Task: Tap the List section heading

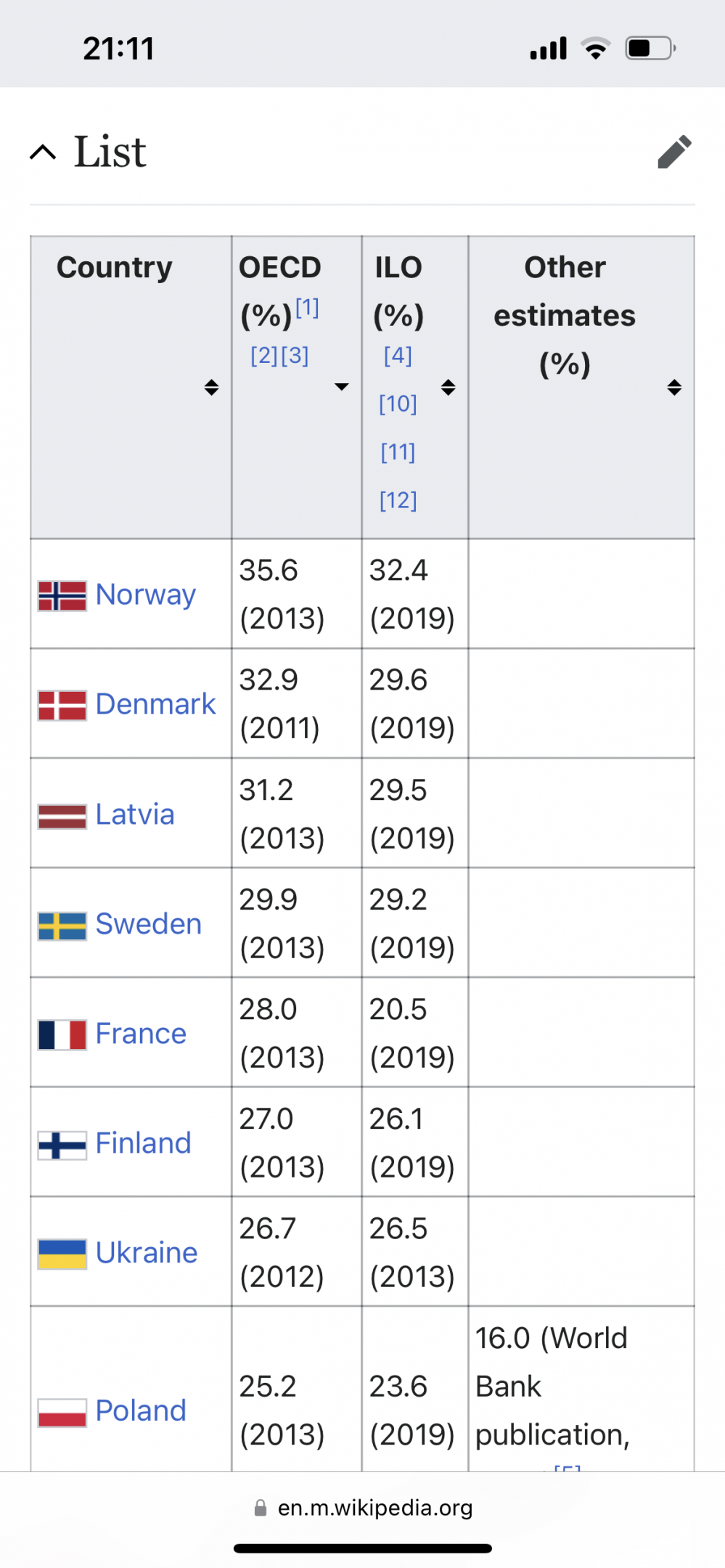Action: tap(110, 152)
